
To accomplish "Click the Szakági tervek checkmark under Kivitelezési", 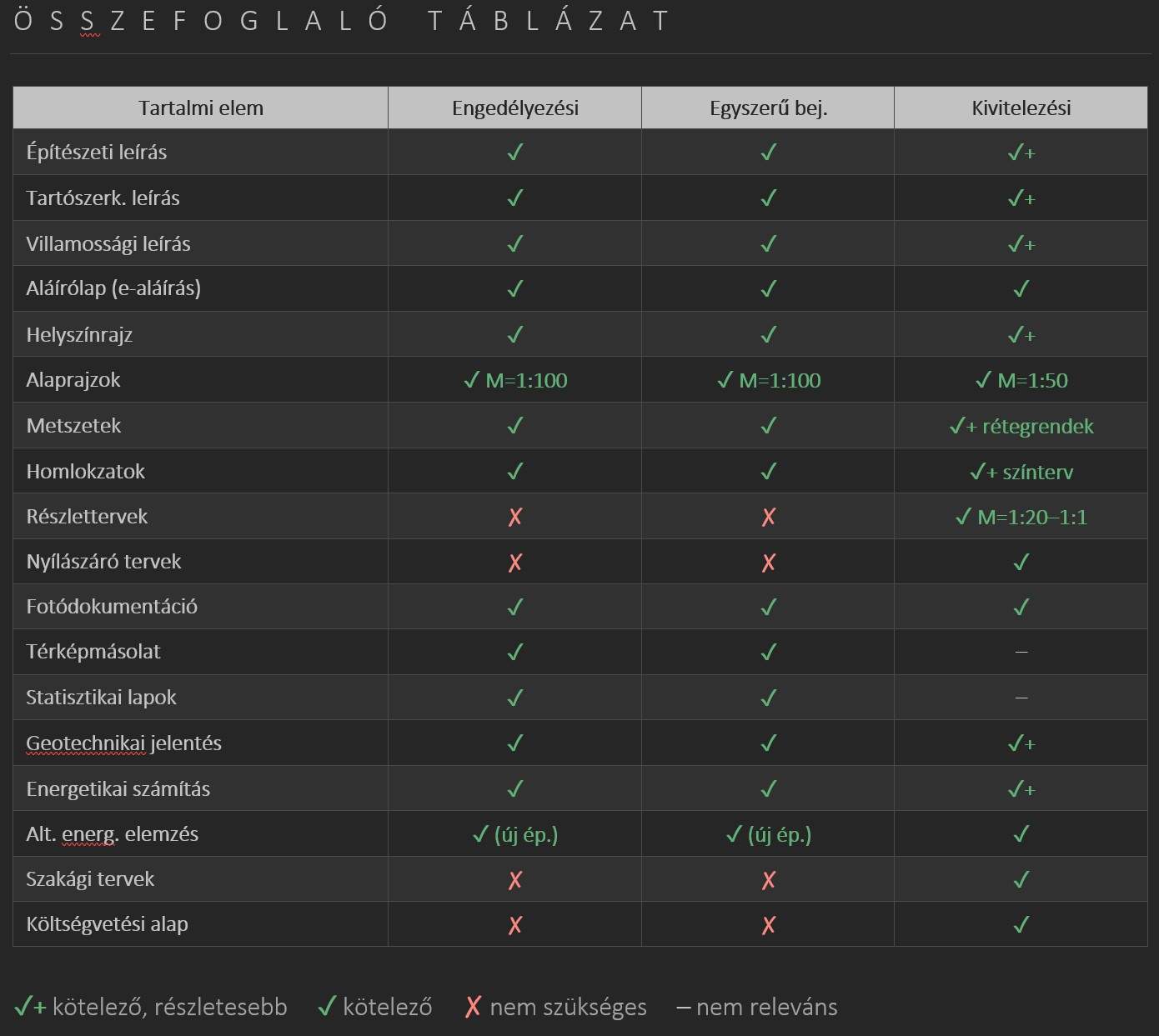I will [x=1021, y=879].
